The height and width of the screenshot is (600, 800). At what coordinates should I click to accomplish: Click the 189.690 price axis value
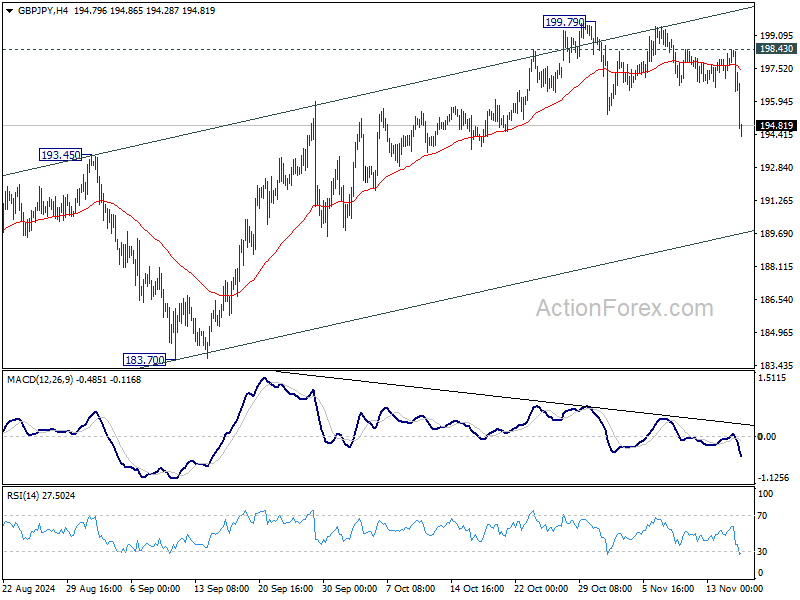(777, 233)
